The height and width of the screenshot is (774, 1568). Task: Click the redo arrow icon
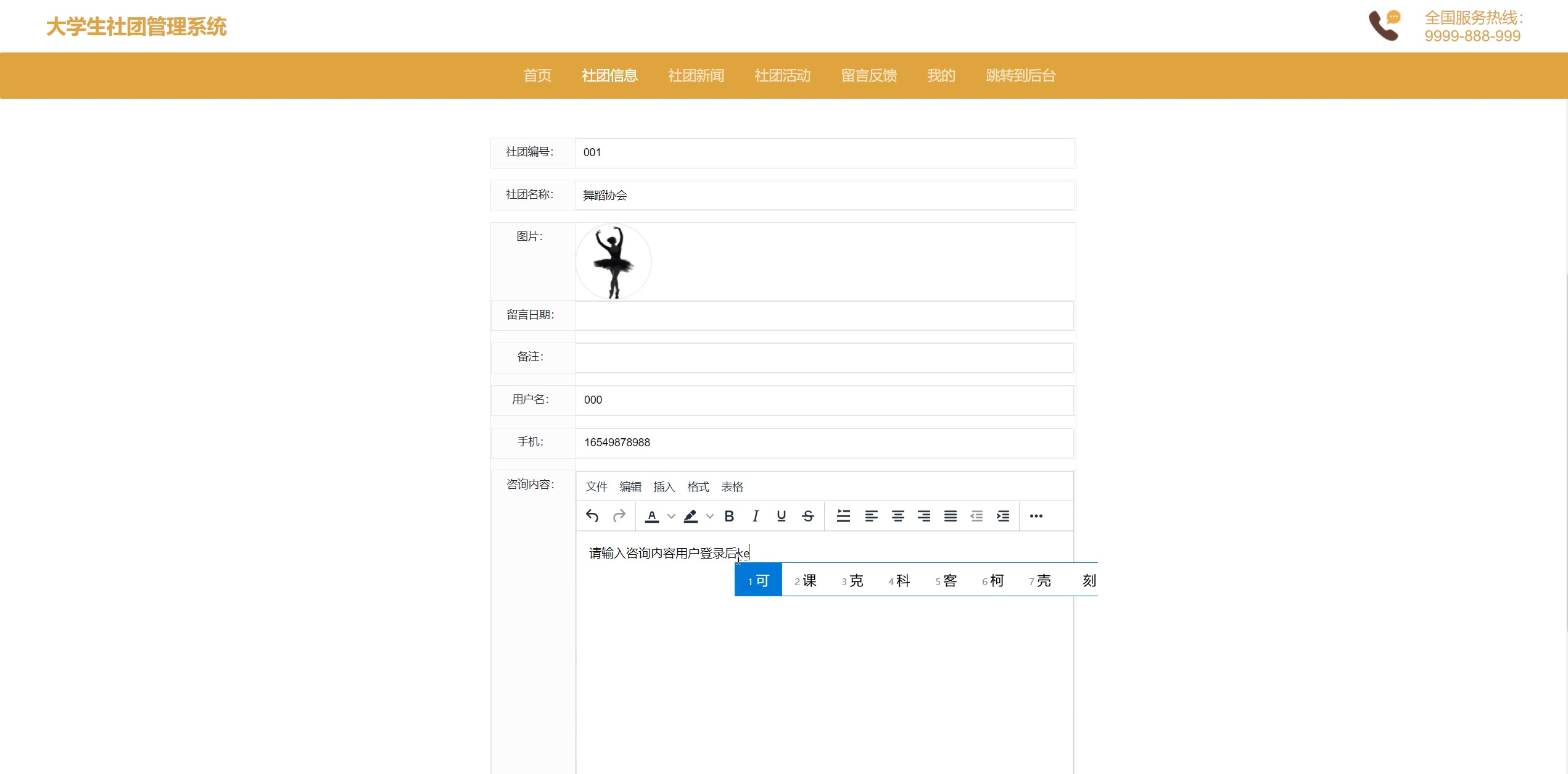619,516
